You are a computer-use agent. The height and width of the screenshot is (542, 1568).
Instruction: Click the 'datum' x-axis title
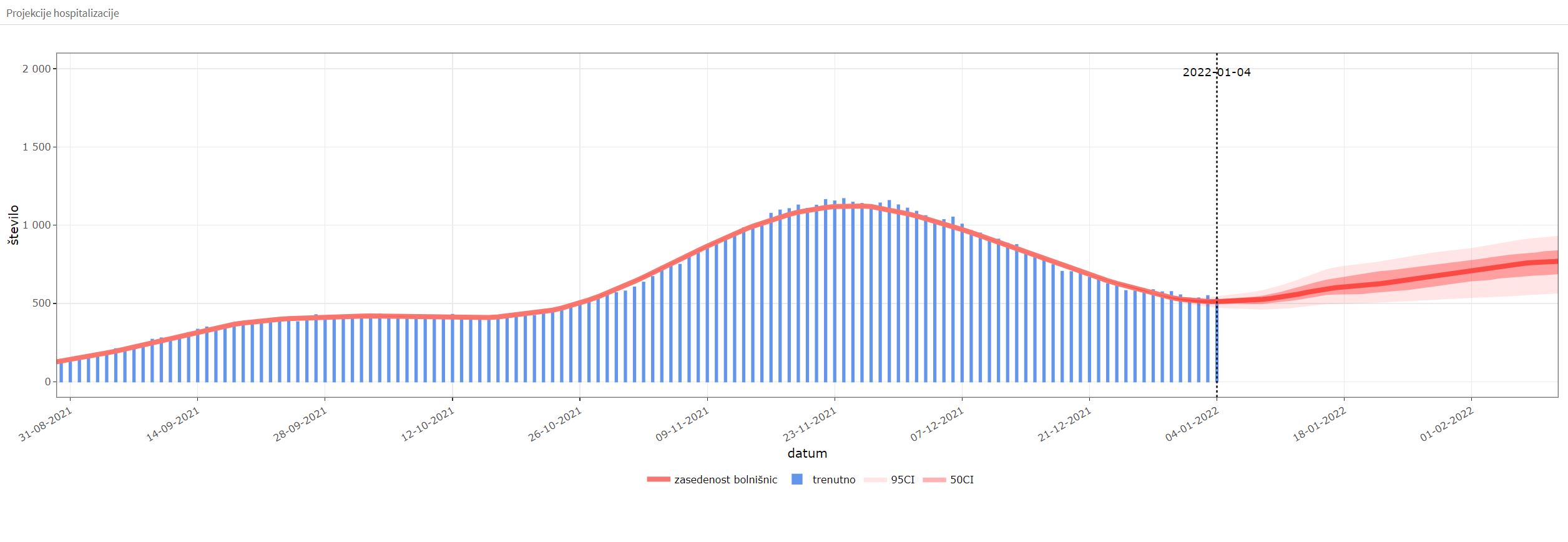(807, 453)
